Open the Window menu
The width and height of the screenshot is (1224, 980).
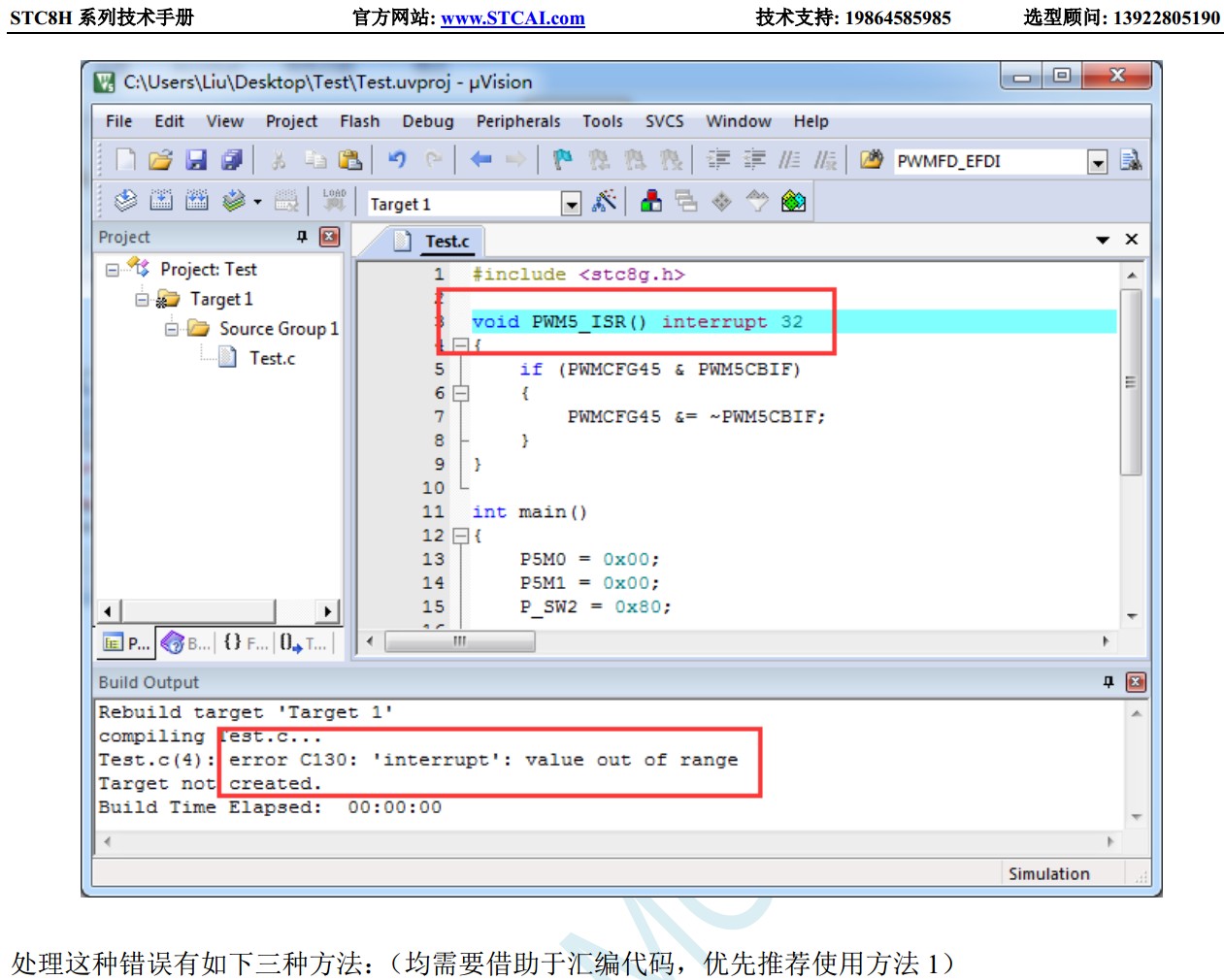click(739, 121)
